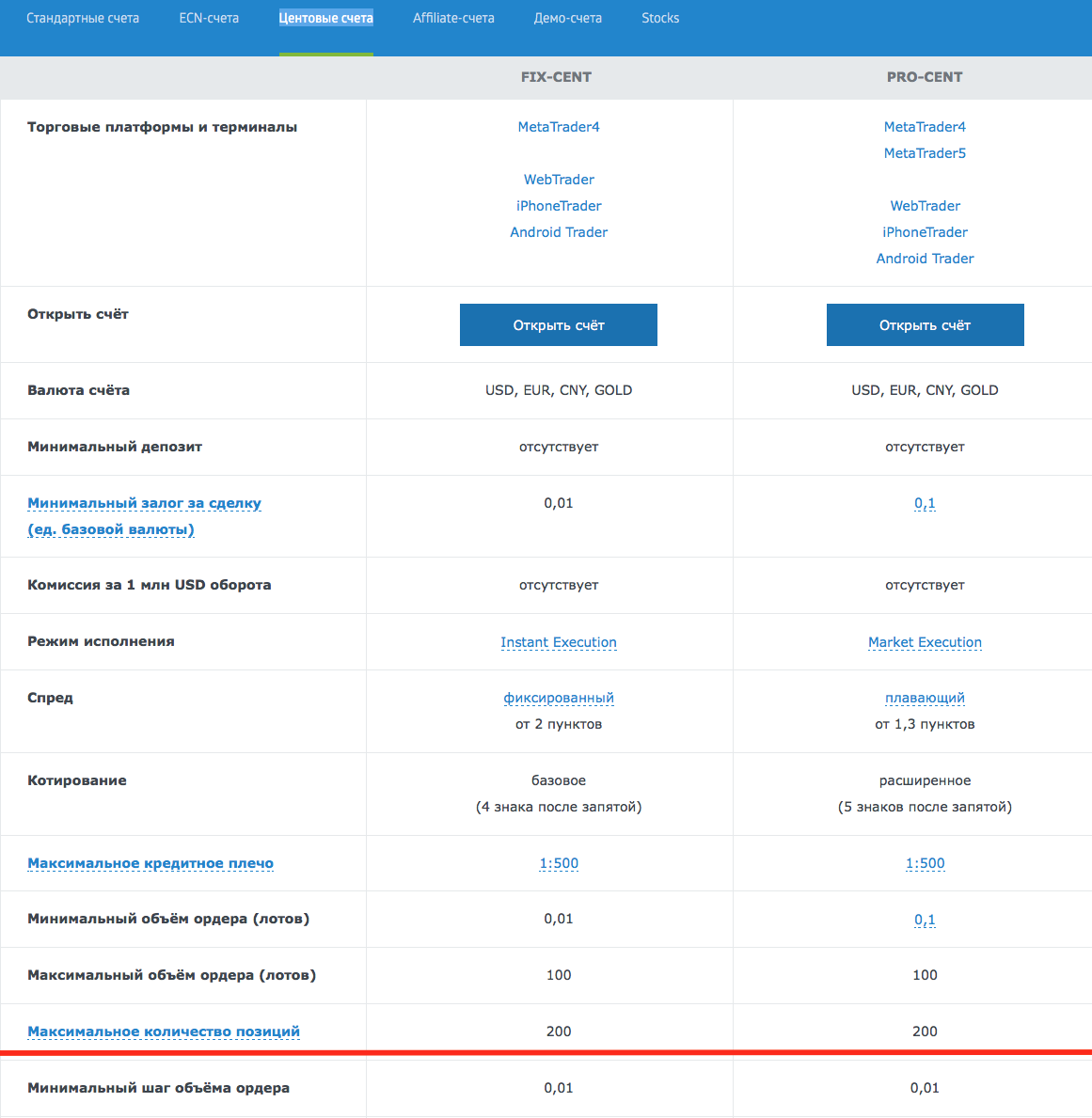
Task: Open the Market Execution link
Action: pos(926,642)
